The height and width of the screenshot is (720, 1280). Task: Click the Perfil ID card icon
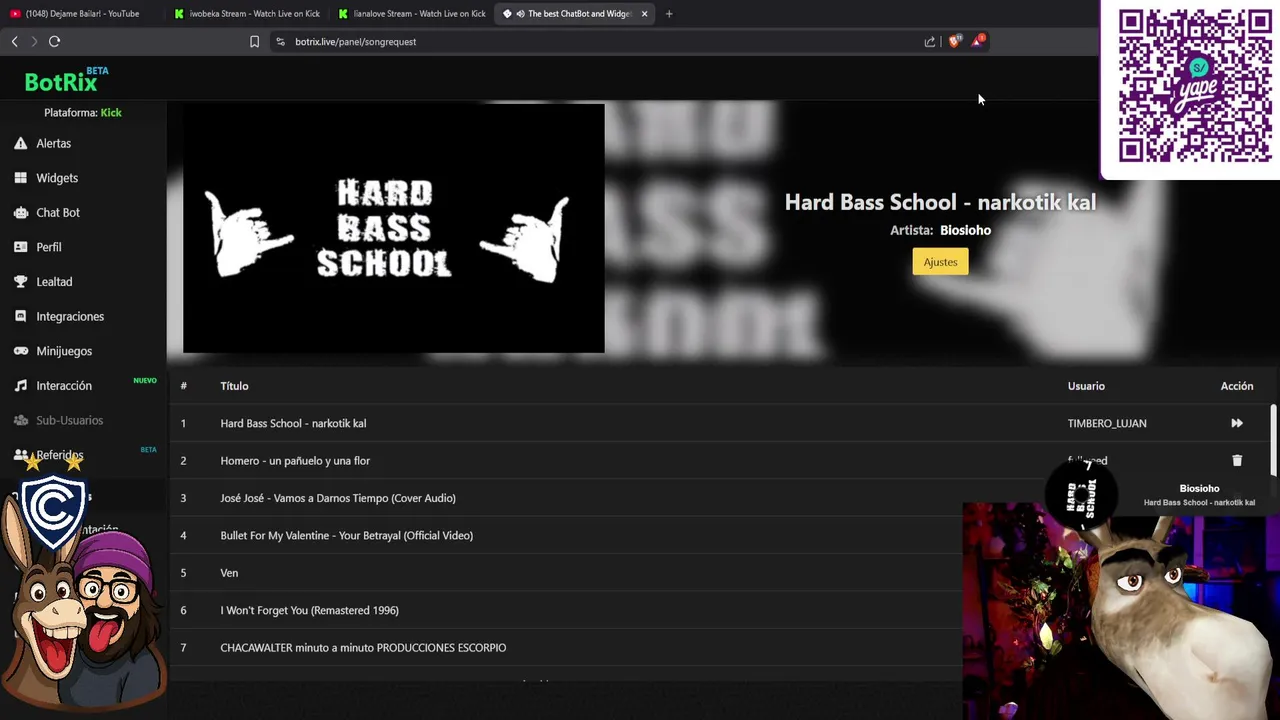coord(20,247)
